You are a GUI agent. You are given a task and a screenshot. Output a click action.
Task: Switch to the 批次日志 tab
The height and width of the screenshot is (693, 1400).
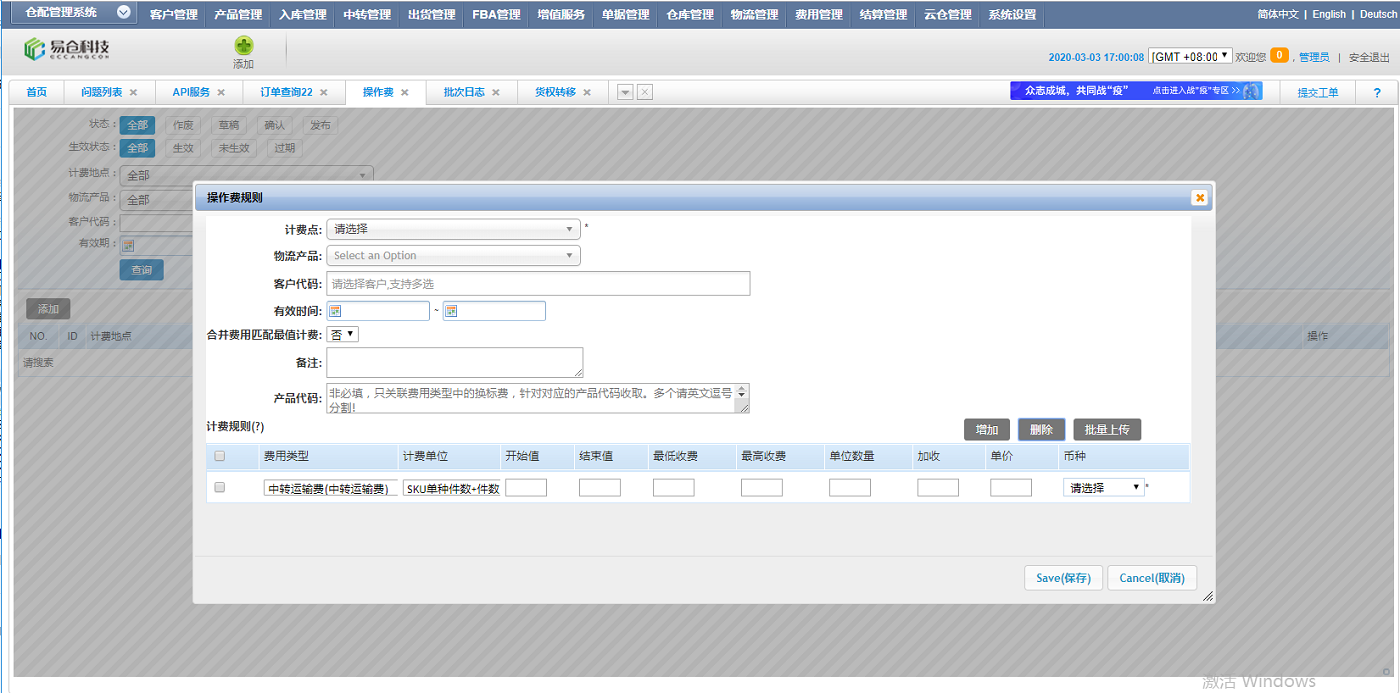pyautogui.click(x=464, y=92)
